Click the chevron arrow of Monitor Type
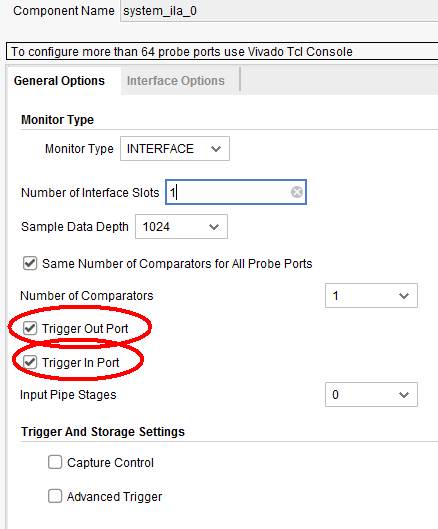 216,149
